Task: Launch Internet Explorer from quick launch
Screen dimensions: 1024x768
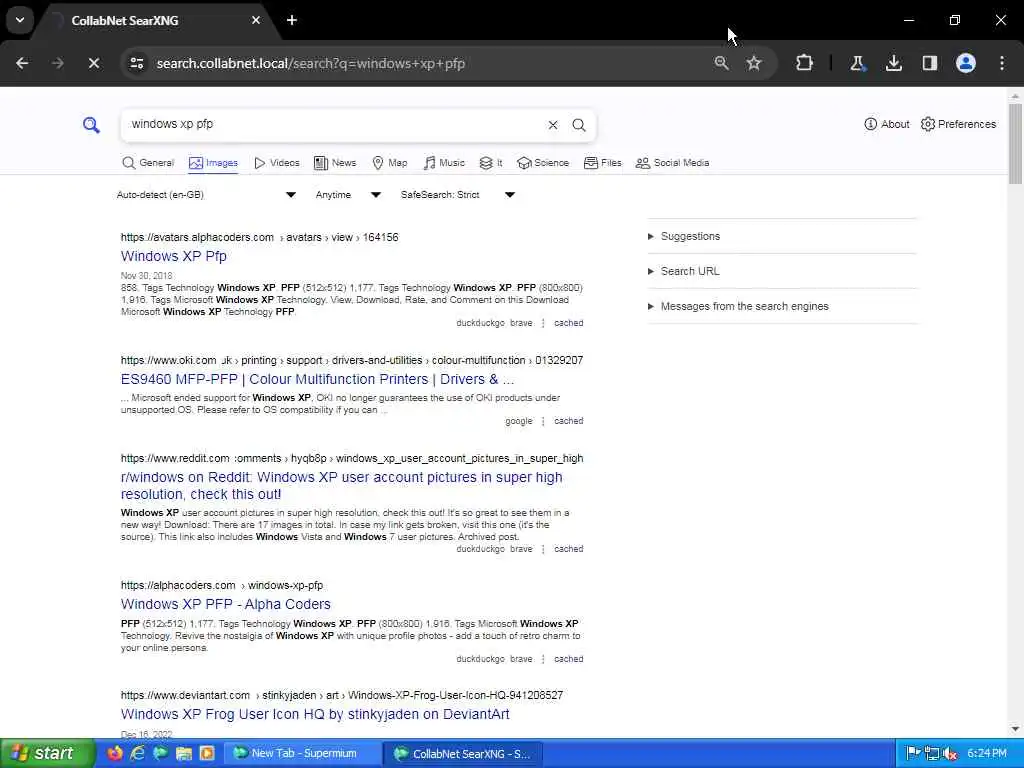Action: pos(137,754)
